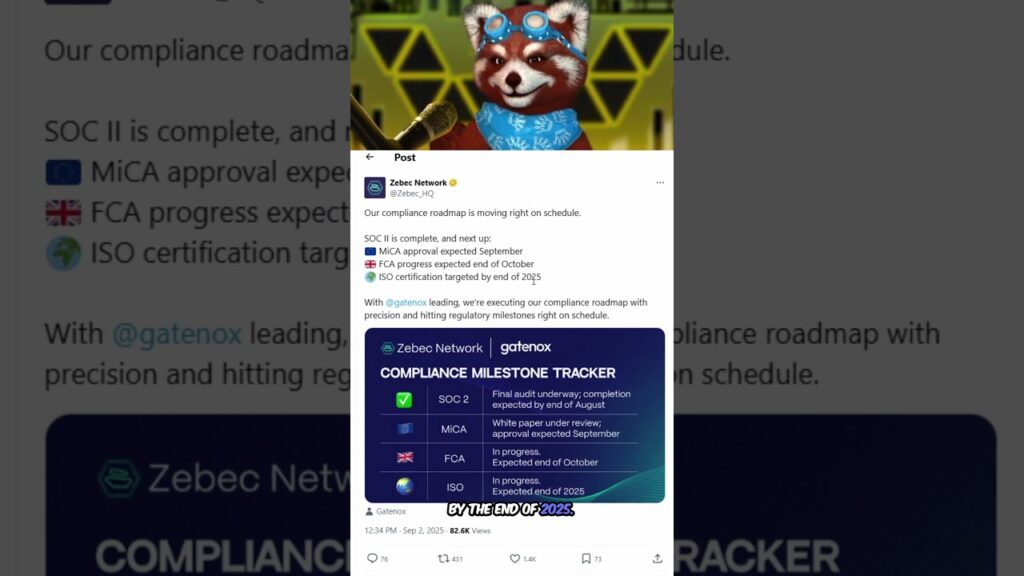Bookmark the post with the bookmark icon
Image resolution: width=1024 pixels, height=576 pixels.
tap(586, 558)
